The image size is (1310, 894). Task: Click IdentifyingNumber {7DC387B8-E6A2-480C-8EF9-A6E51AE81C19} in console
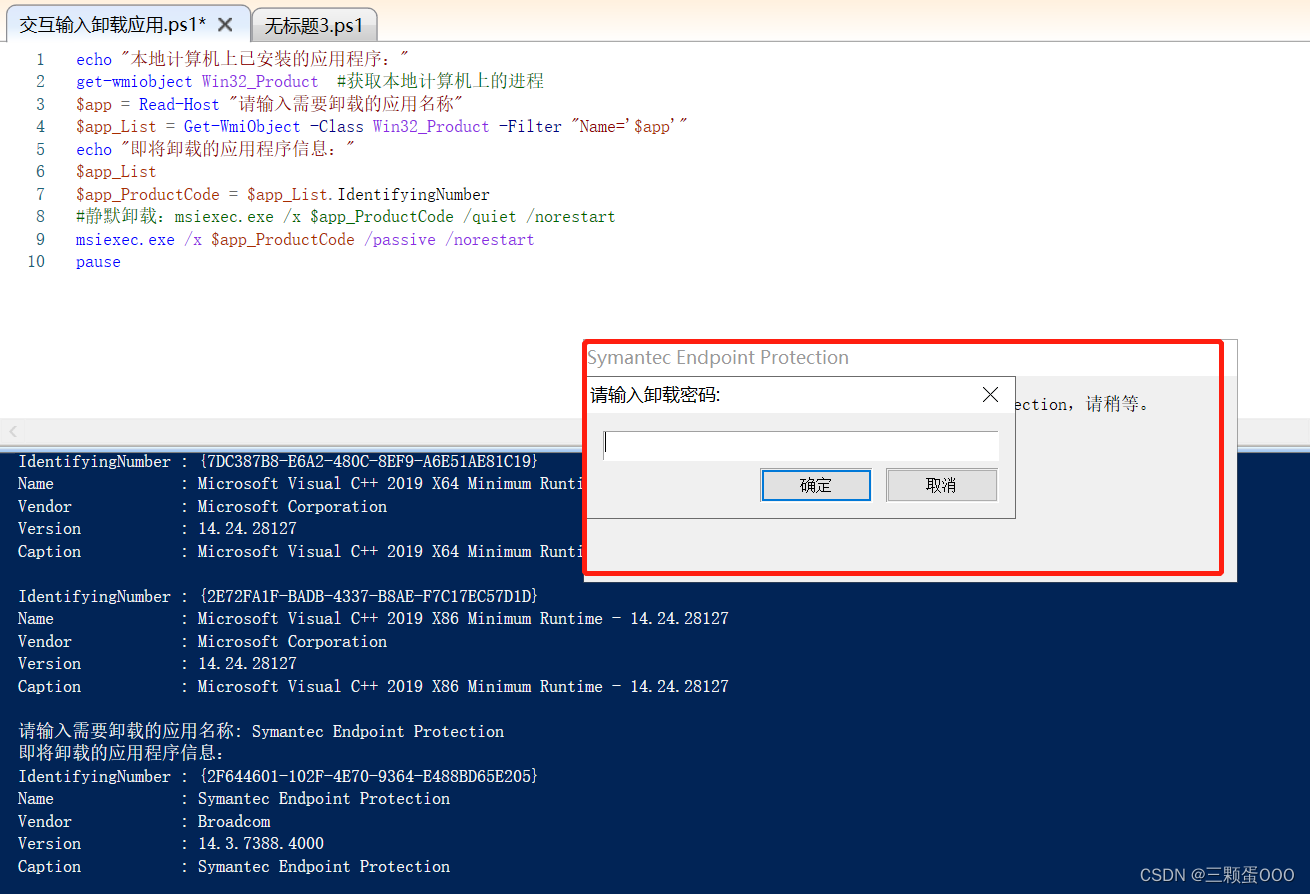pyautogui.click(x=278, y=461)
